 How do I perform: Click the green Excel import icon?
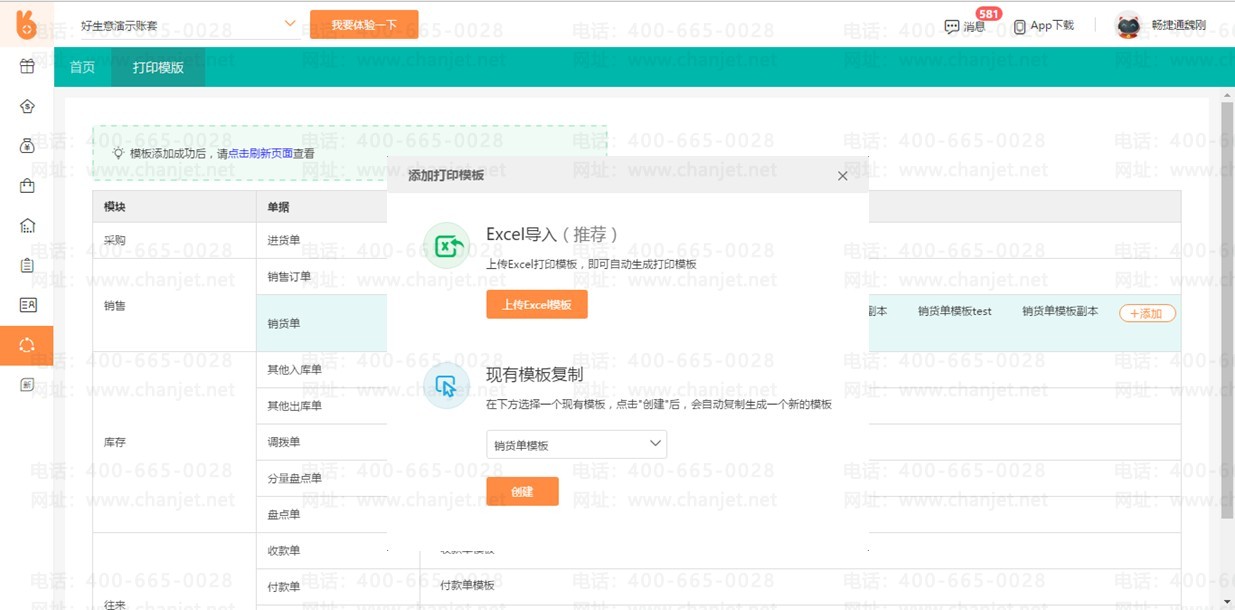click(446, 245)
